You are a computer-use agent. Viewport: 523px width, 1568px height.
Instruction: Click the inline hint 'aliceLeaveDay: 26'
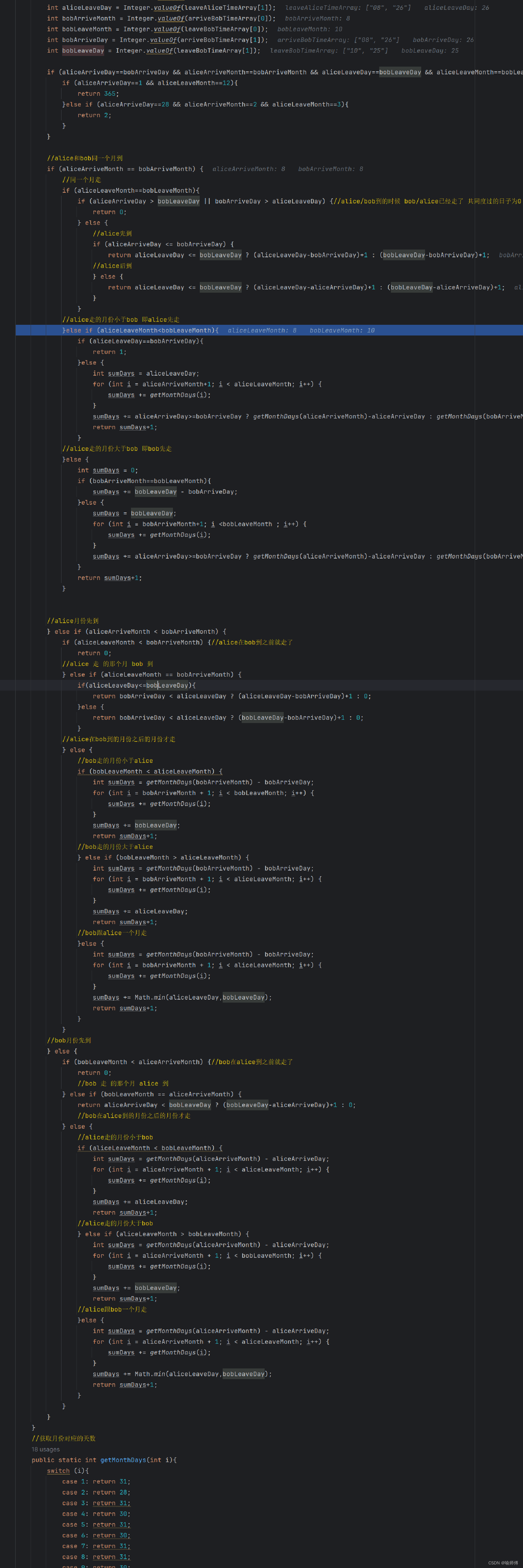(x=457, y=8)
